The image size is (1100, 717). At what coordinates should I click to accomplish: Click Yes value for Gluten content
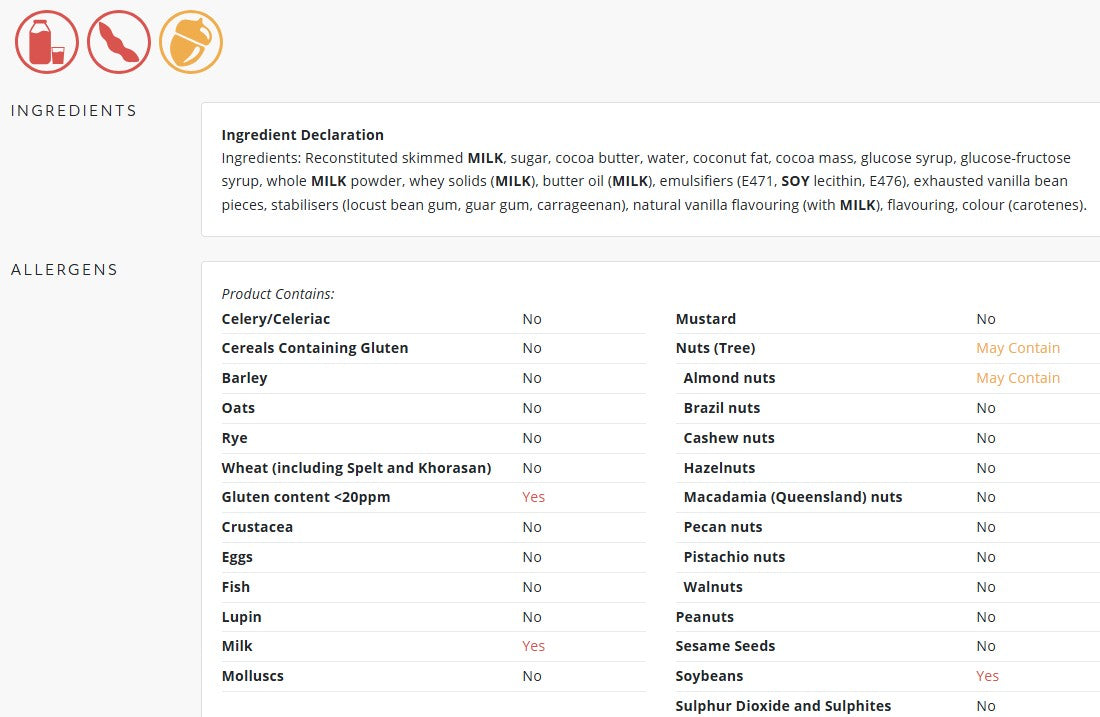533,497
